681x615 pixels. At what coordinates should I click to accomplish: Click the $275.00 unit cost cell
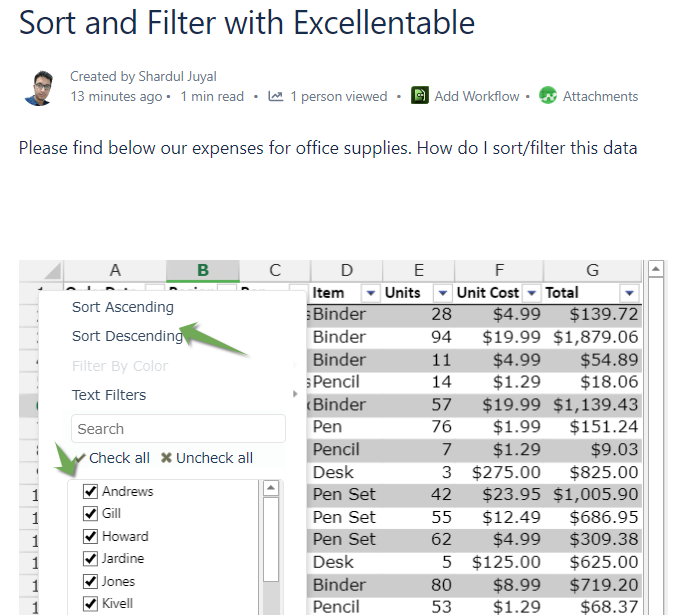tap(499, 472)
